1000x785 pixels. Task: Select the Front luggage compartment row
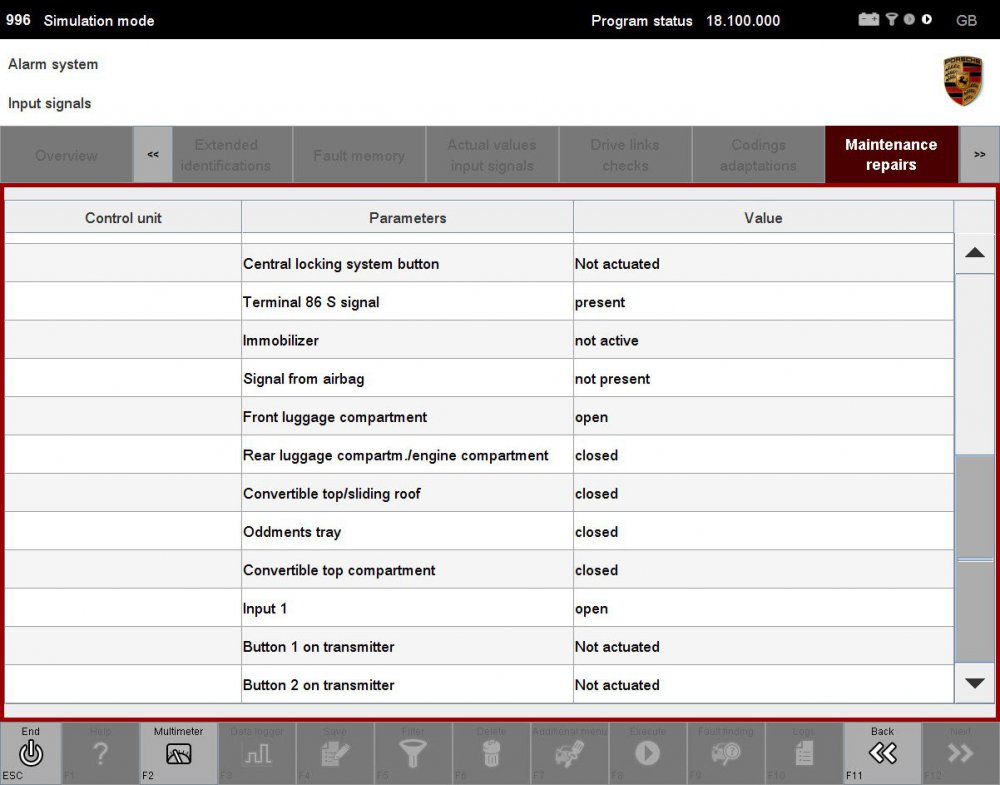tap(407, 417)
